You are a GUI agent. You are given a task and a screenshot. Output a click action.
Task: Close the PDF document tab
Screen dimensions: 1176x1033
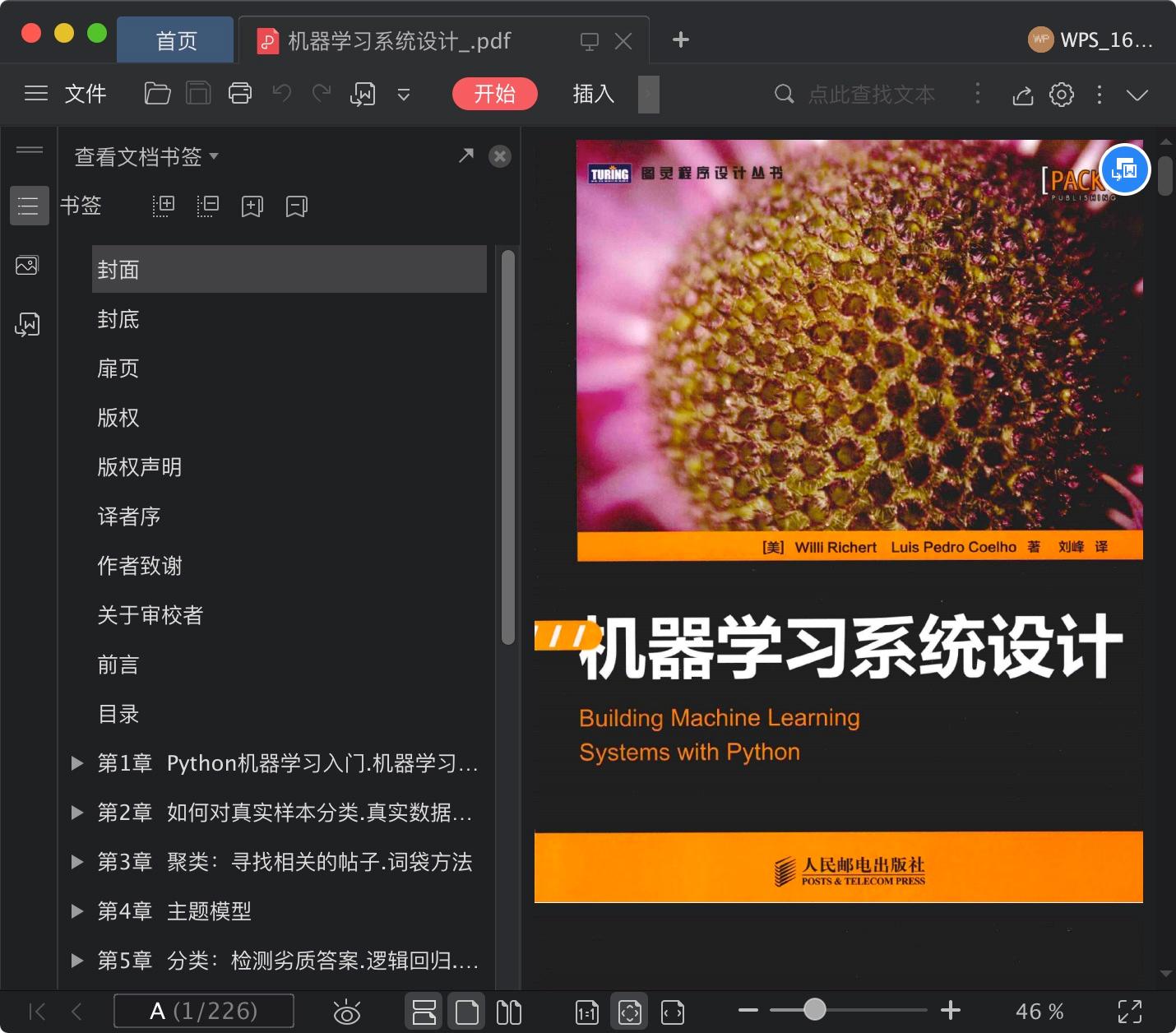623,41
